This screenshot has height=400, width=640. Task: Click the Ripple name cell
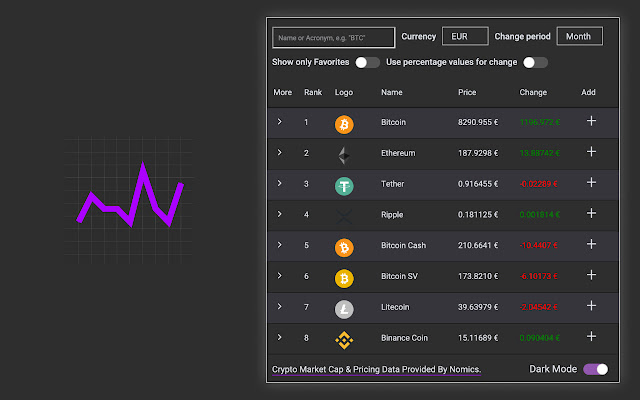(392, 215)
